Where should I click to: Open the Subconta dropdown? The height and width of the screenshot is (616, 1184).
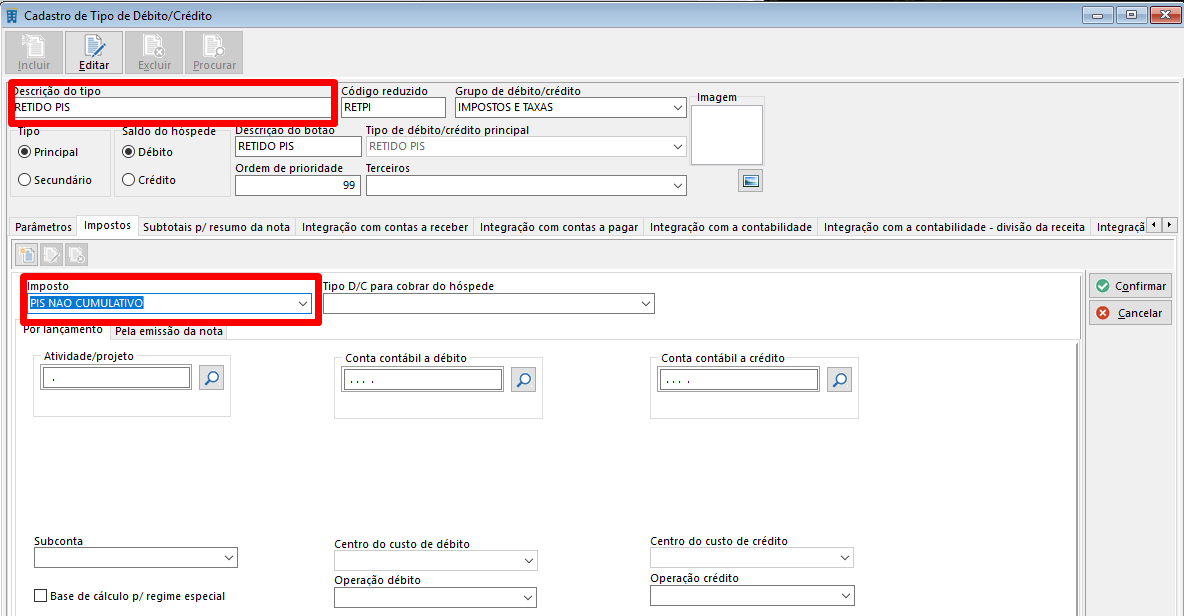click(x=229, y=558)
